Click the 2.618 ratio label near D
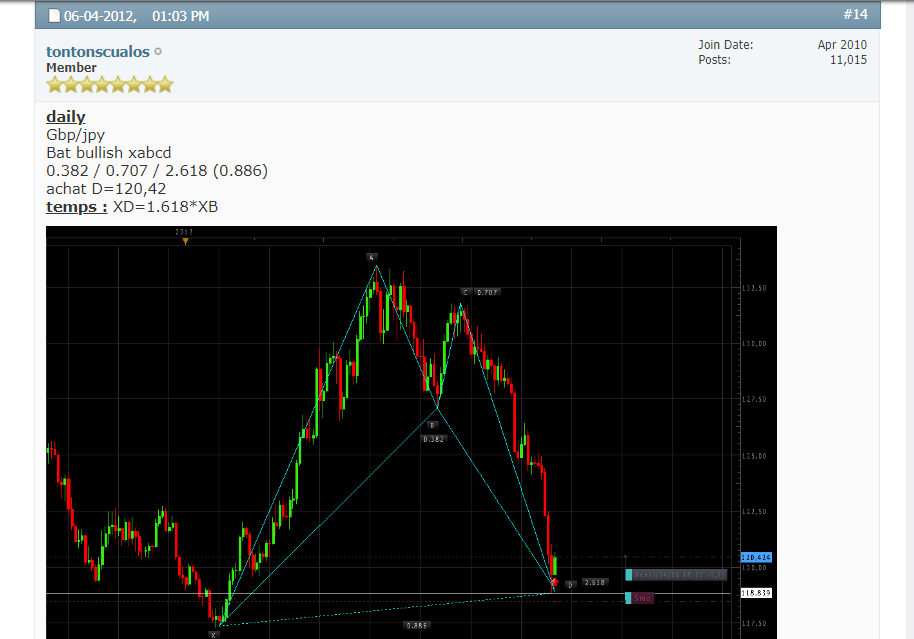Image resolution: width=914 pixels, height=639 pixels. [595, 582]
